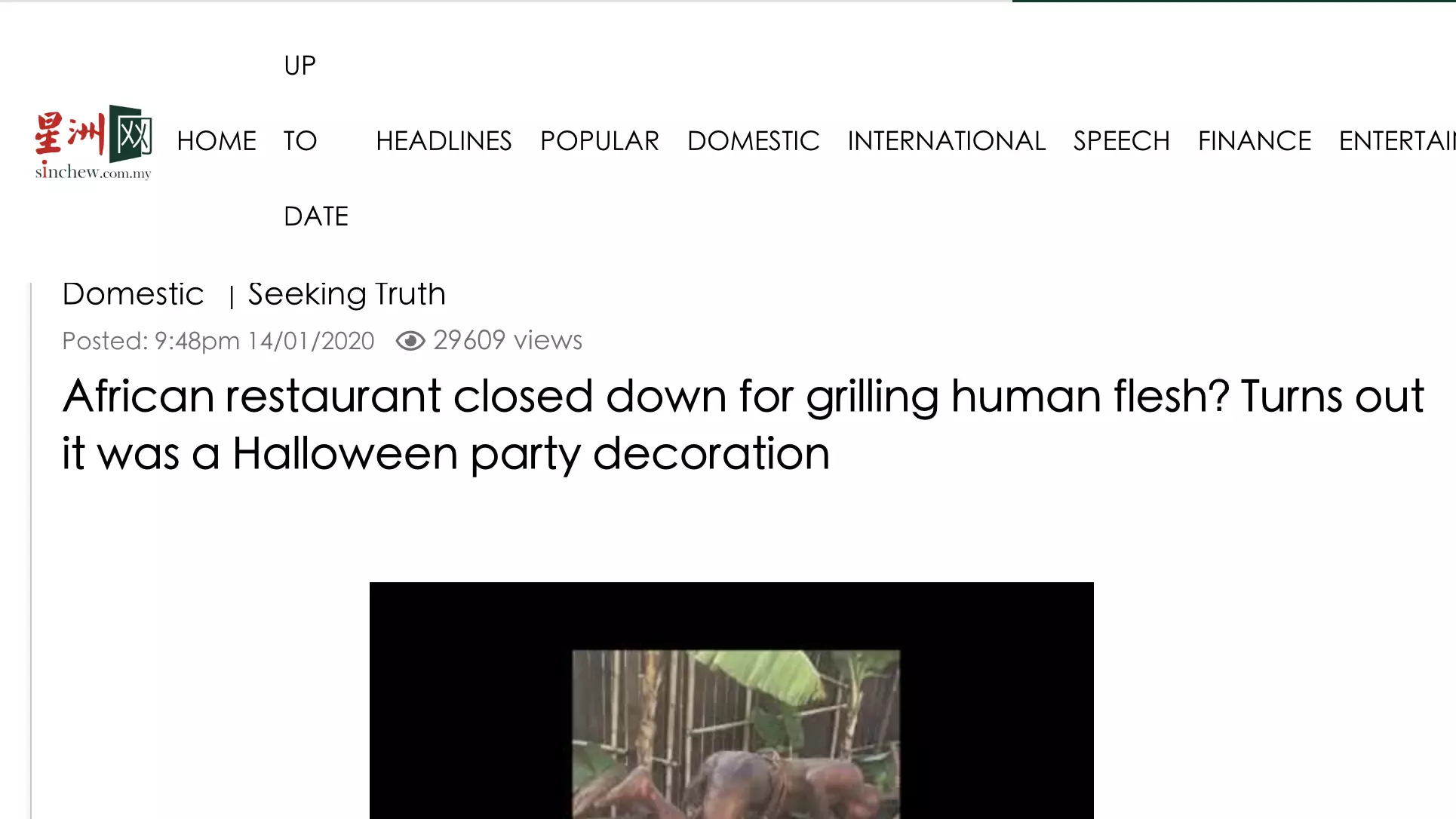
Task: Click the article headline about African restaurant
Action: coord(743,425)
